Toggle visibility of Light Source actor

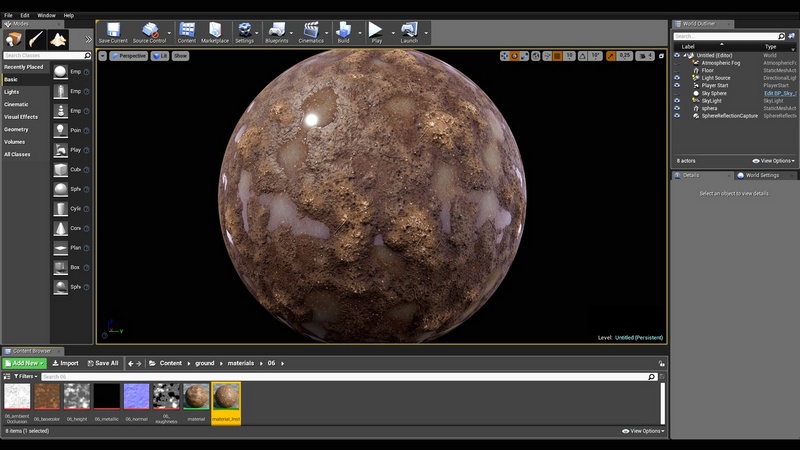(x=677, y=78)
